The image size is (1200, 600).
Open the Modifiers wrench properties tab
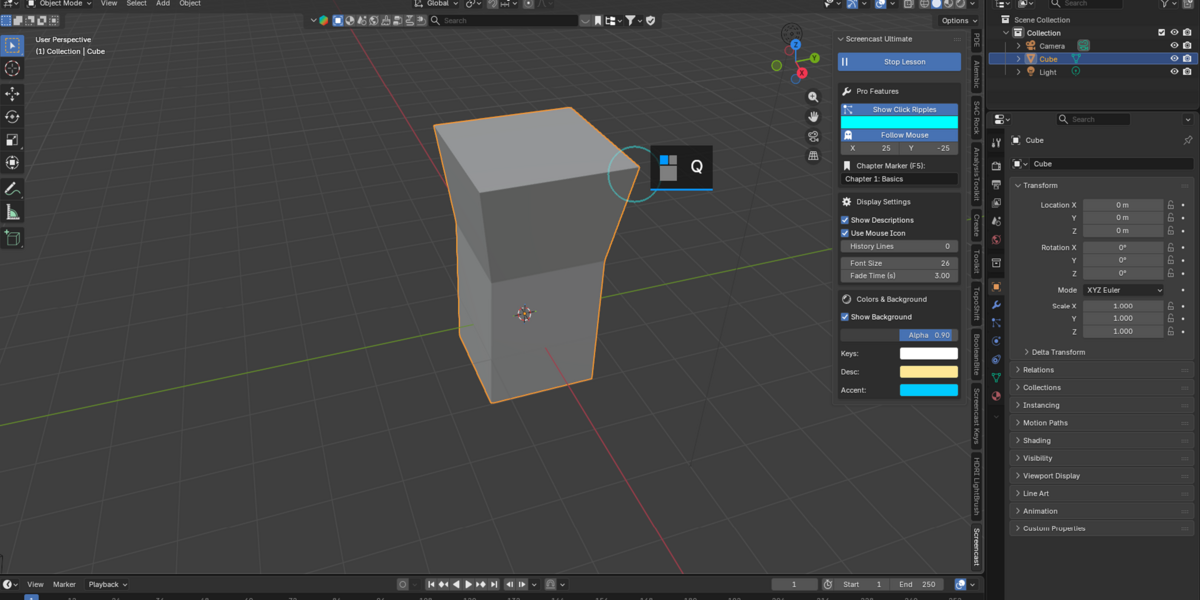point(996,305)
